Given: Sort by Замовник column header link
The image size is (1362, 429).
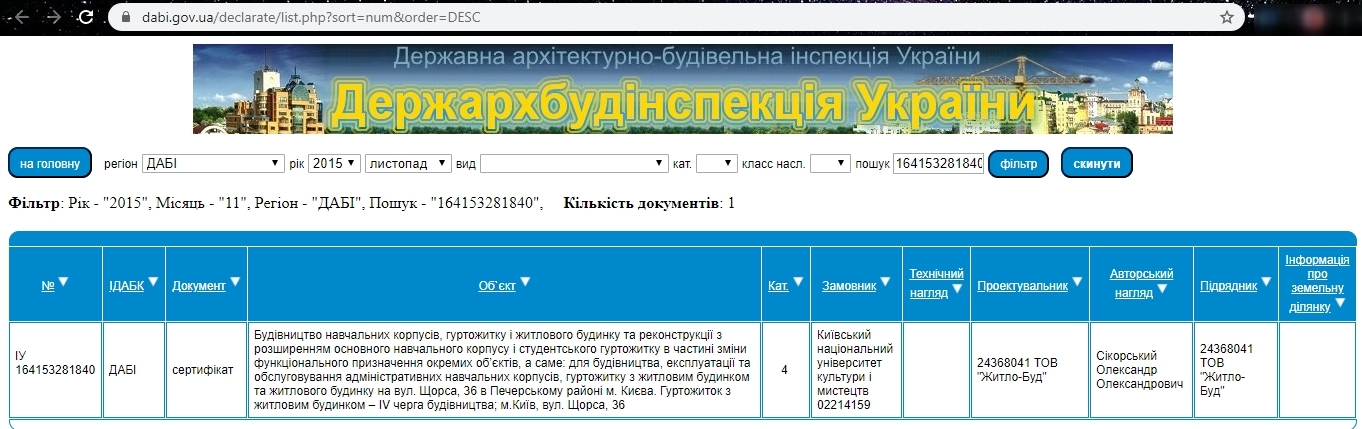Looking at the screenshot, I should pyautogui.click(x=849, y=286).
